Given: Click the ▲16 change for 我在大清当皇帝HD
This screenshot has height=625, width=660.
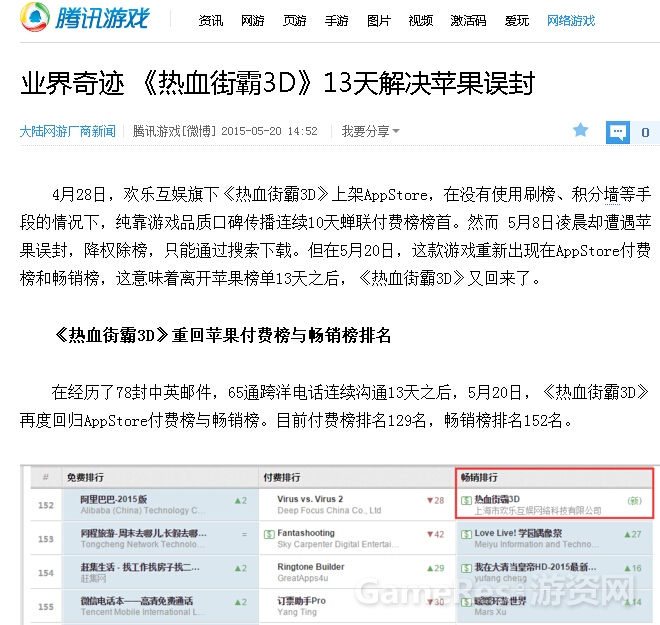Looking at the screenshot, I should [633, 568].
